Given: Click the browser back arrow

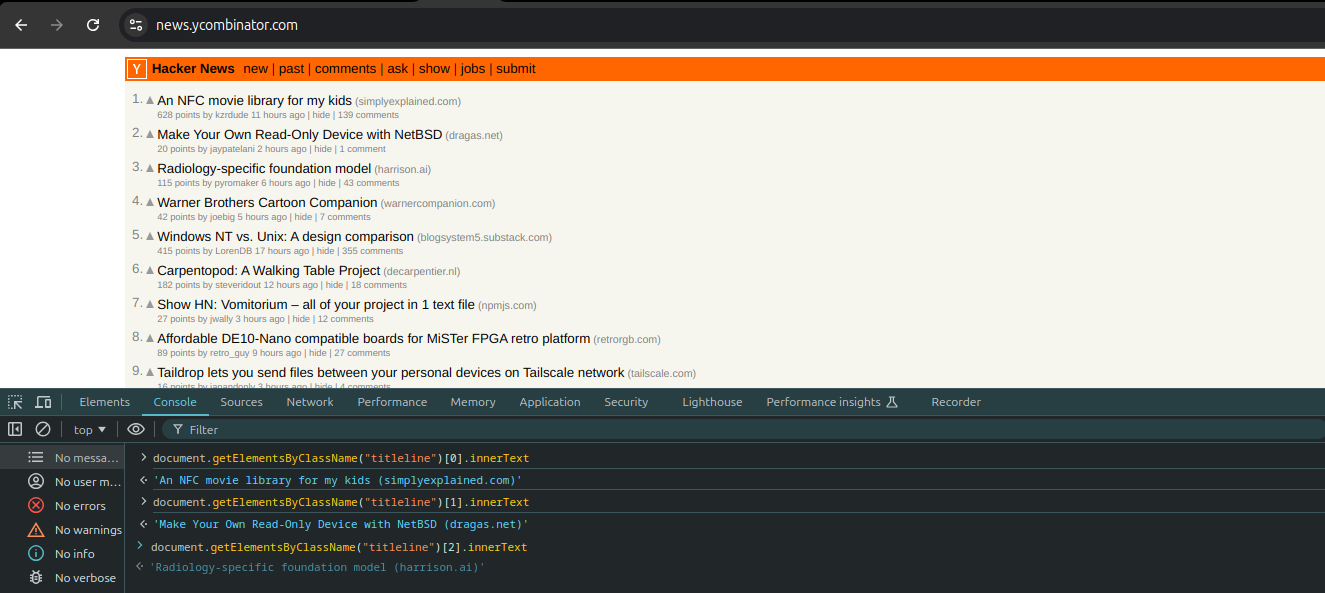Looking at the screenshot, I should tap(21, 25).
